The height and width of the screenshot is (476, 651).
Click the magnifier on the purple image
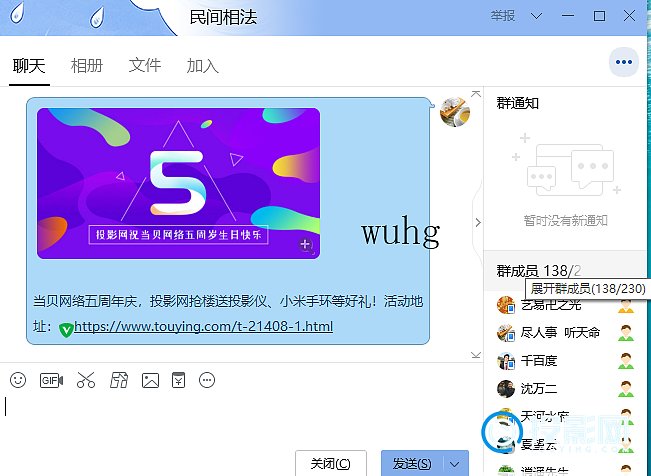pyautogui.click(x=306, y=245)
